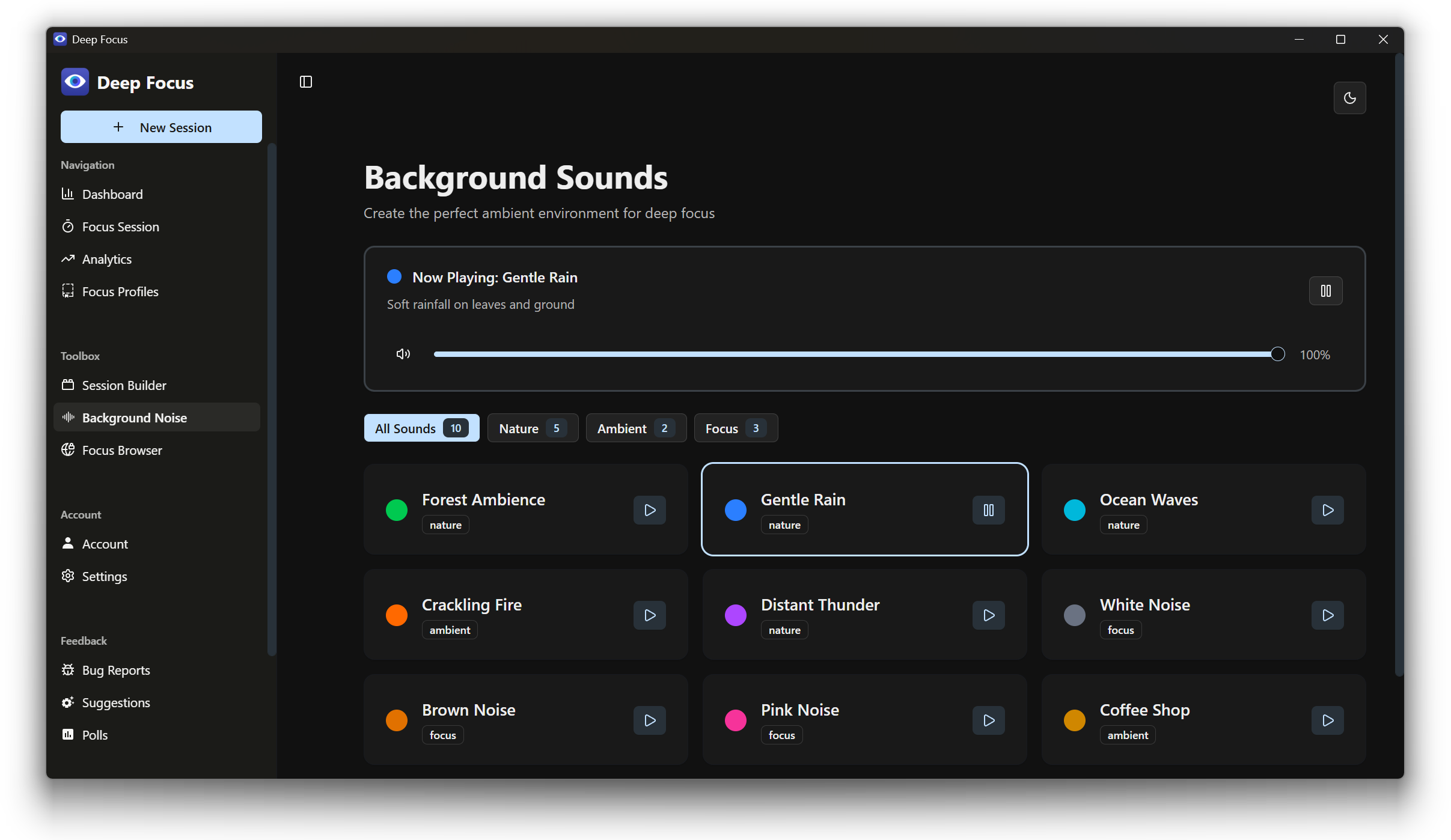Play the Brown Noise sound
Viewport: 1451px width, 840px height.
(650, 720)
